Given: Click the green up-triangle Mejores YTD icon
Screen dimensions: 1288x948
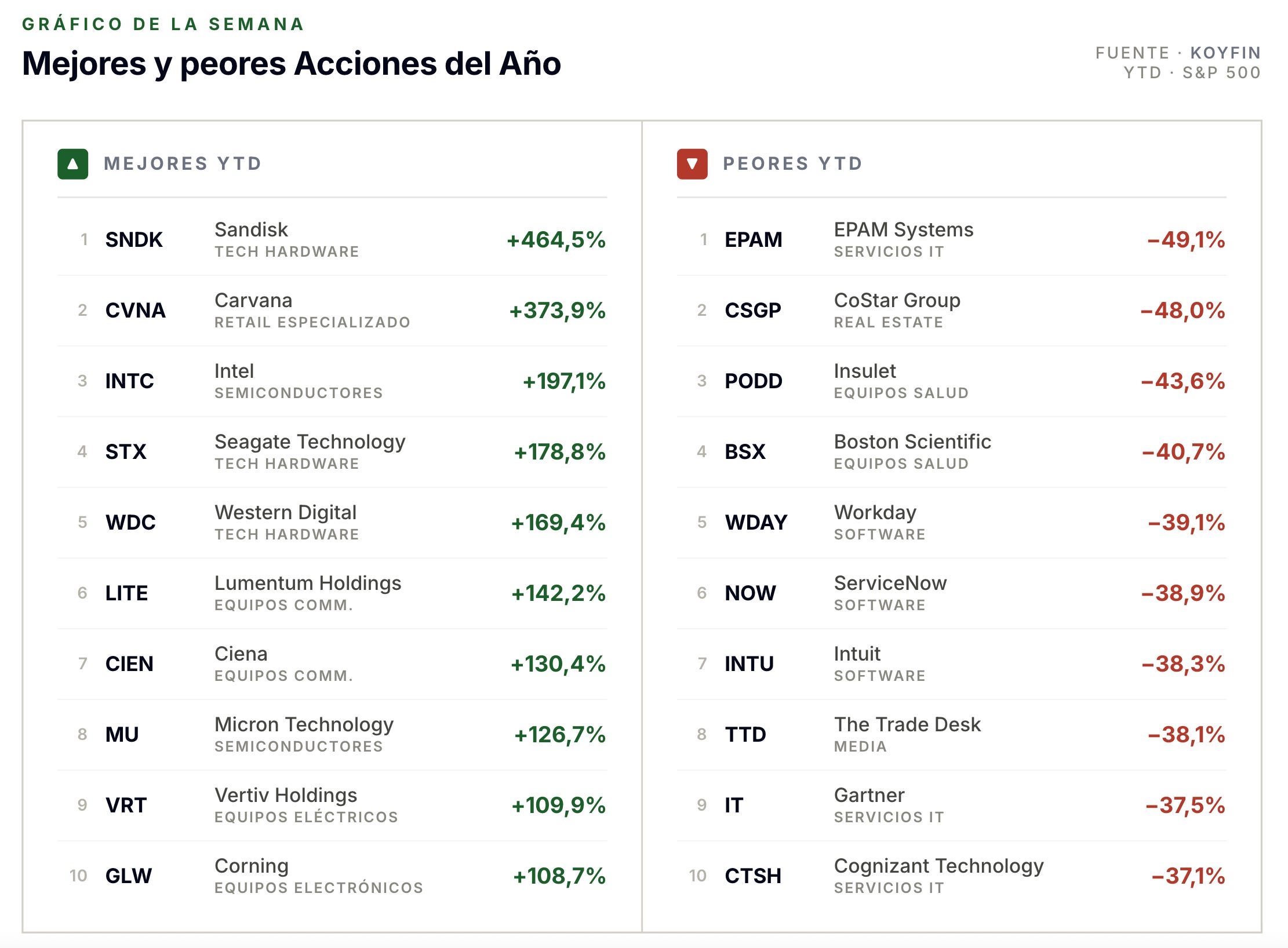Looking at the screenshot, I should (72, 164).
